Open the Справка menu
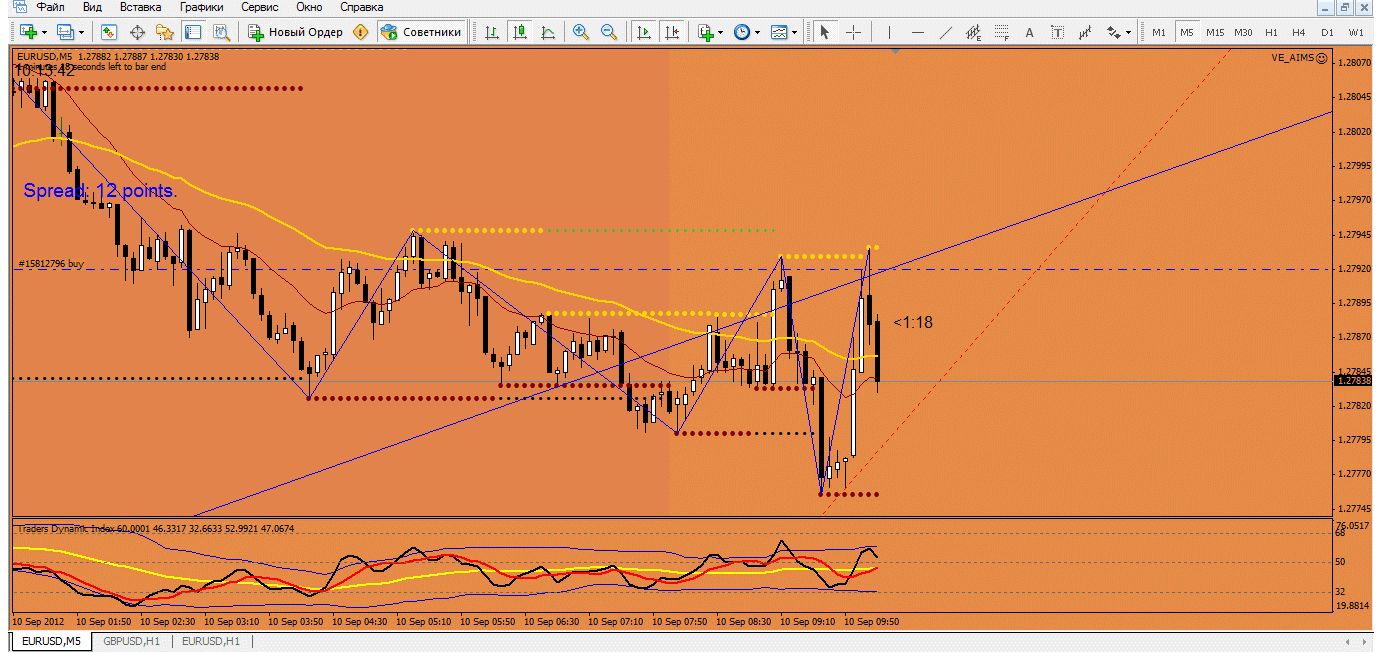Screen dimensions: 1382x653 pos(362,7)
